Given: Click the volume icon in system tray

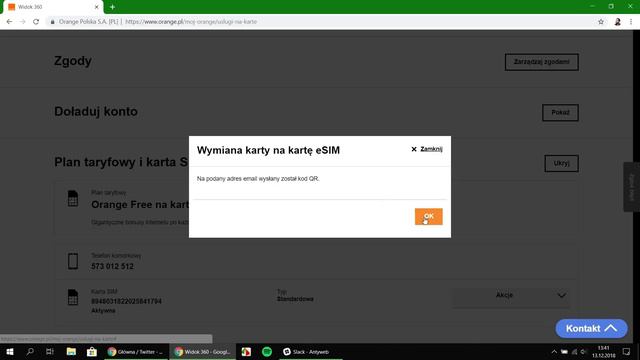Looking at the screenshot, I should (x=583, y=351).
